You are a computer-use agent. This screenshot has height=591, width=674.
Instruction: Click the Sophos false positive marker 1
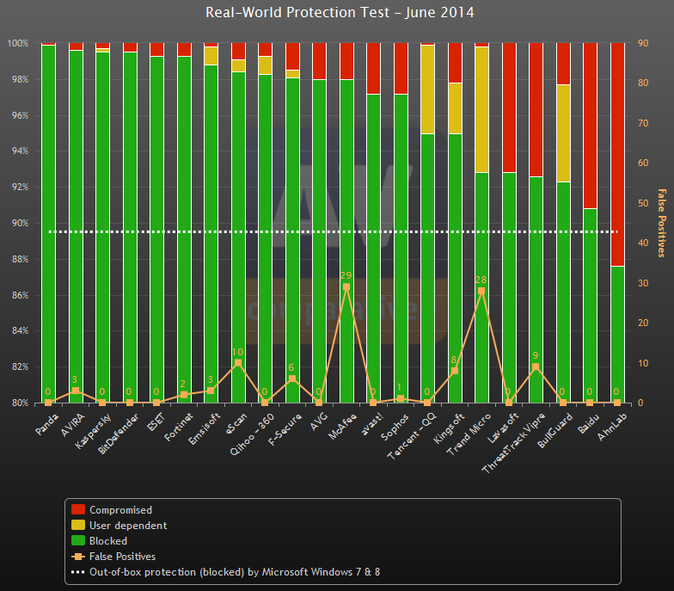[401, 399]
